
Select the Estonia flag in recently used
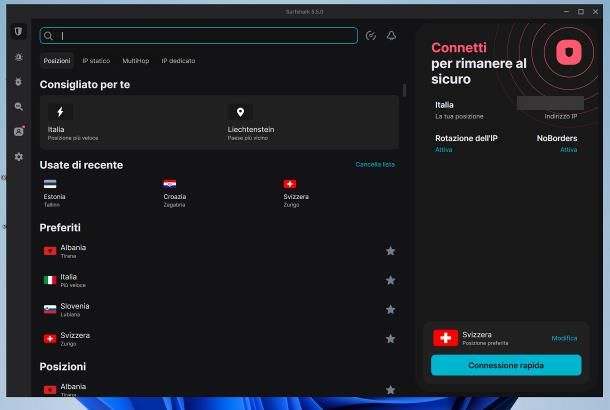50,184
